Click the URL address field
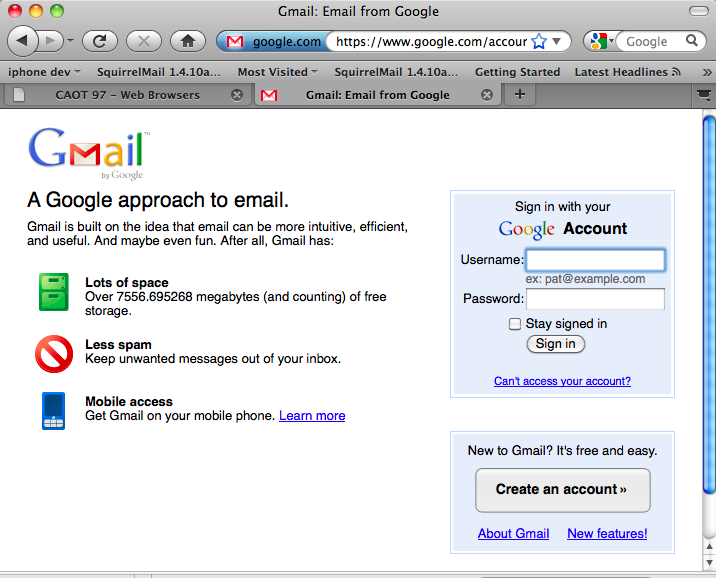716x578 pixels. 431,42
